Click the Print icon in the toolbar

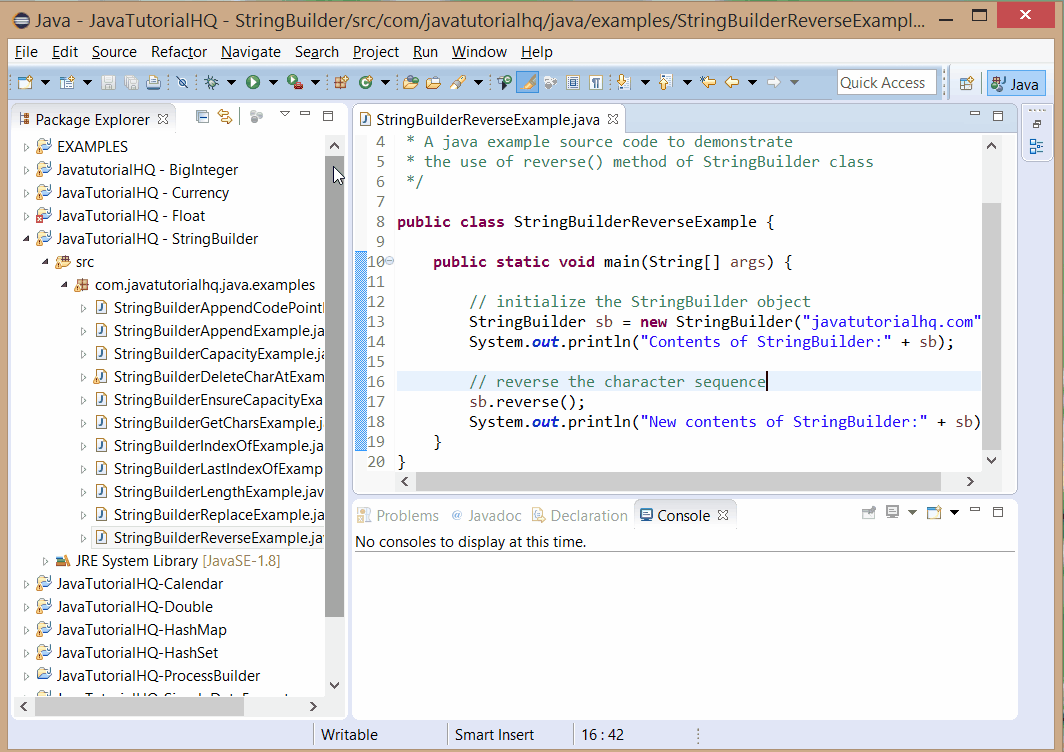tap(155, 82)
